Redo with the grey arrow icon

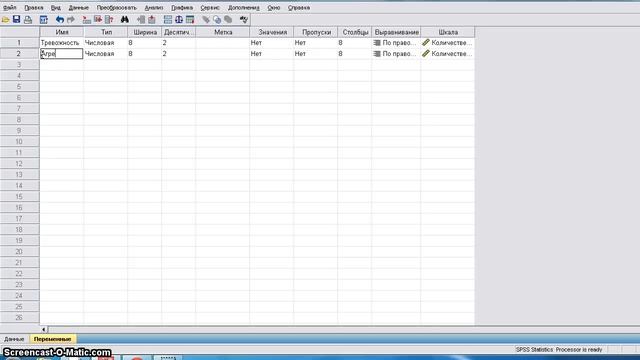[x=71, y=20]
